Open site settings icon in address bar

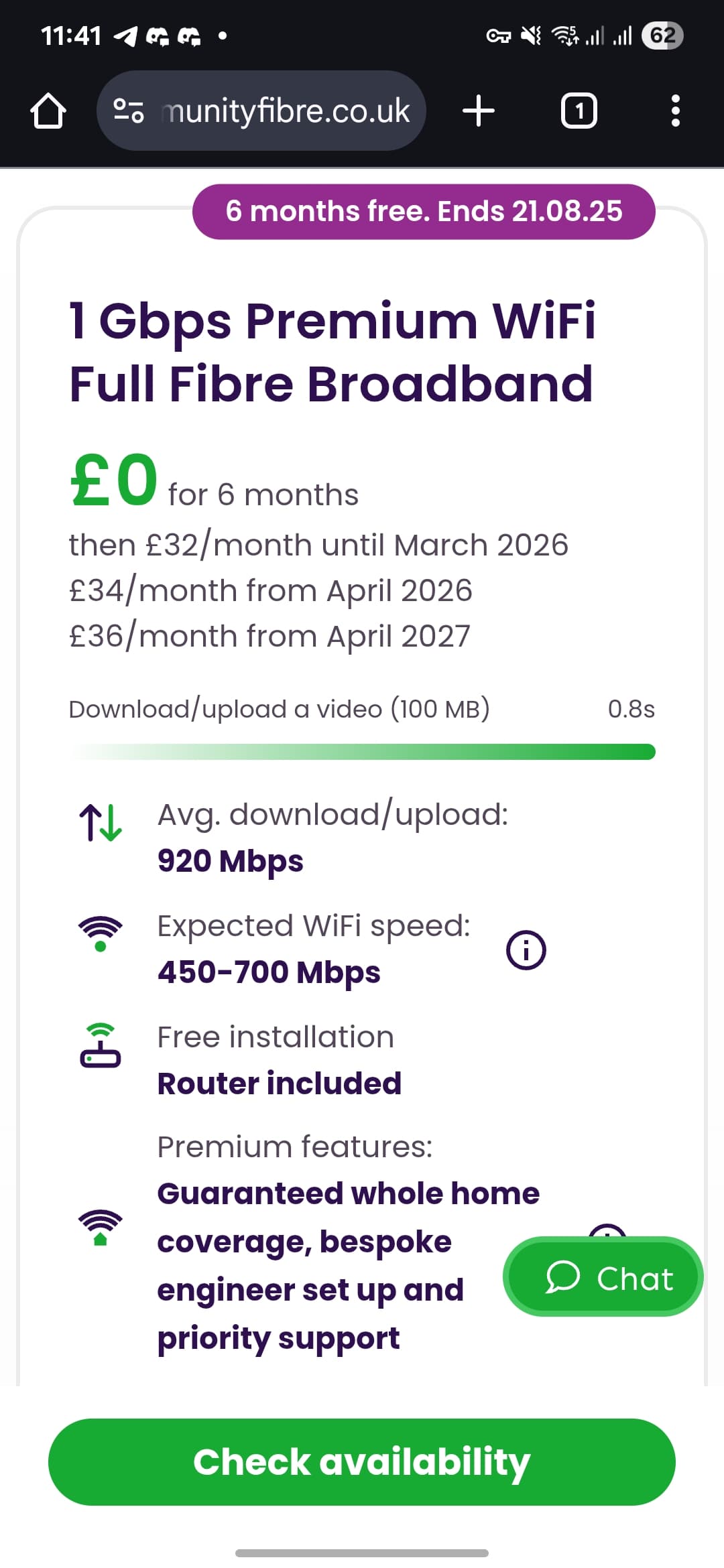128,111
